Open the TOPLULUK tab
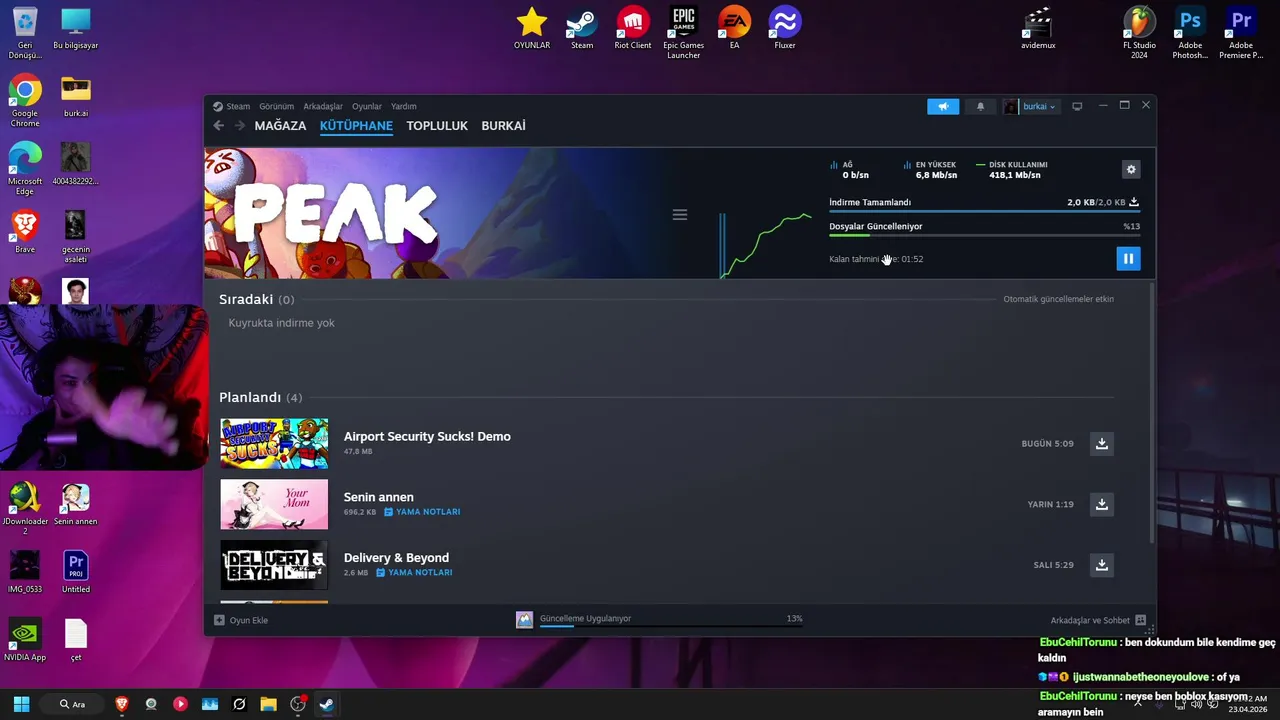Screen dimensions: 1280x720 tap(437, 126)
